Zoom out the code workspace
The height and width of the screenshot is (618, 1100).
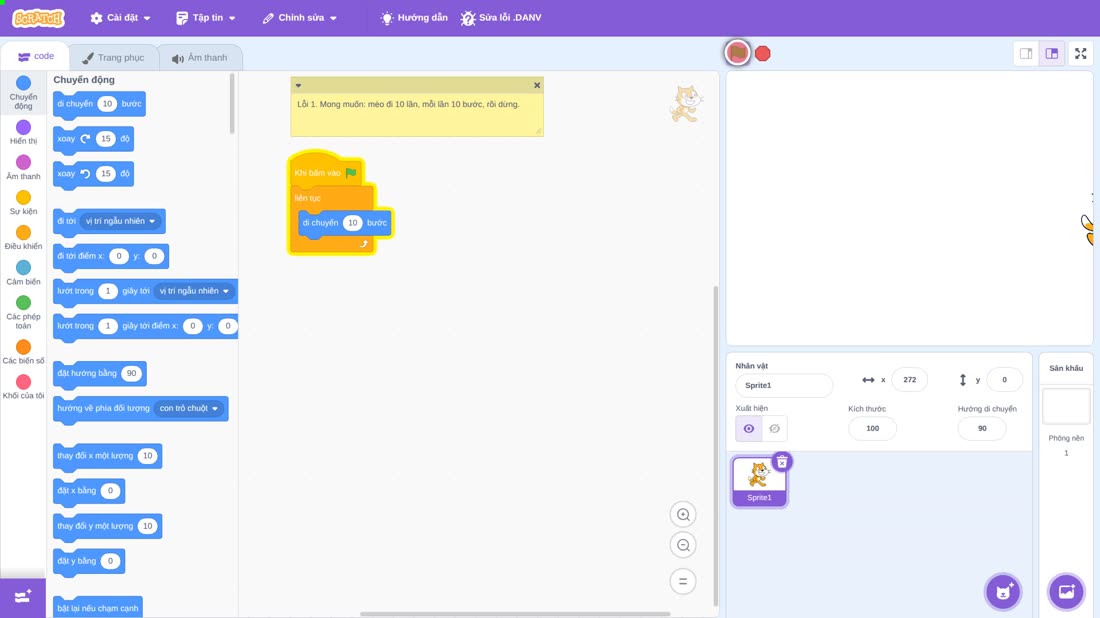[683, 545]
